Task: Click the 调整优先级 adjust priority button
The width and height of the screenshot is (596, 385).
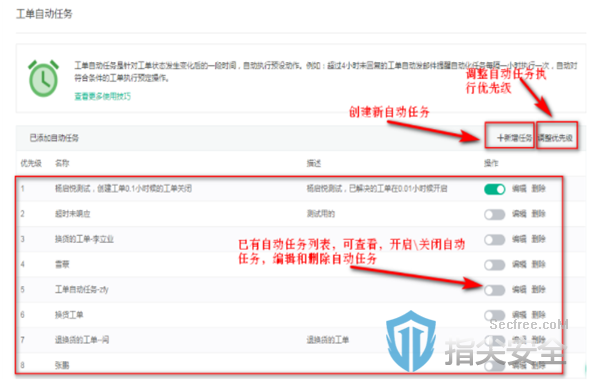Action: (x=555, y=138)
